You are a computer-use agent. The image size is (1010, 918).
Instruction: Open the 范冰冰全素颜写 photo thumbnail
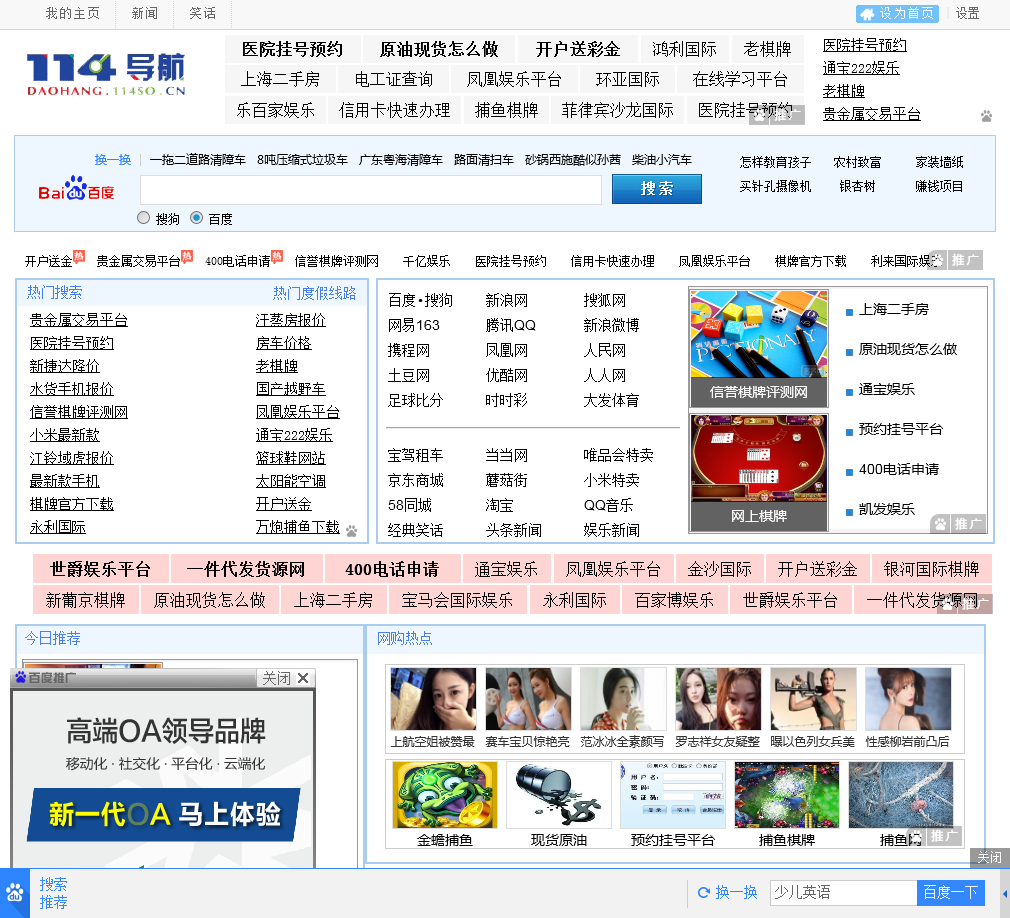coord(623,699)
